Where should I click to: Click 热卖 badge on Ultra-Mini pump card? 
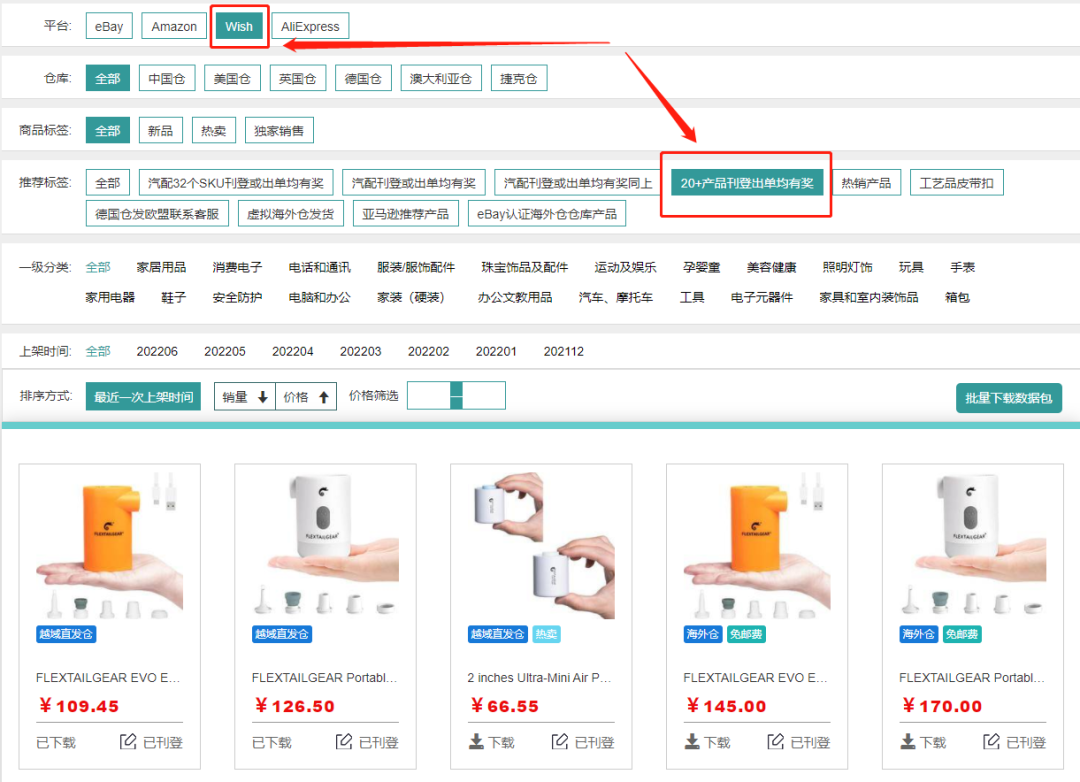547,634
